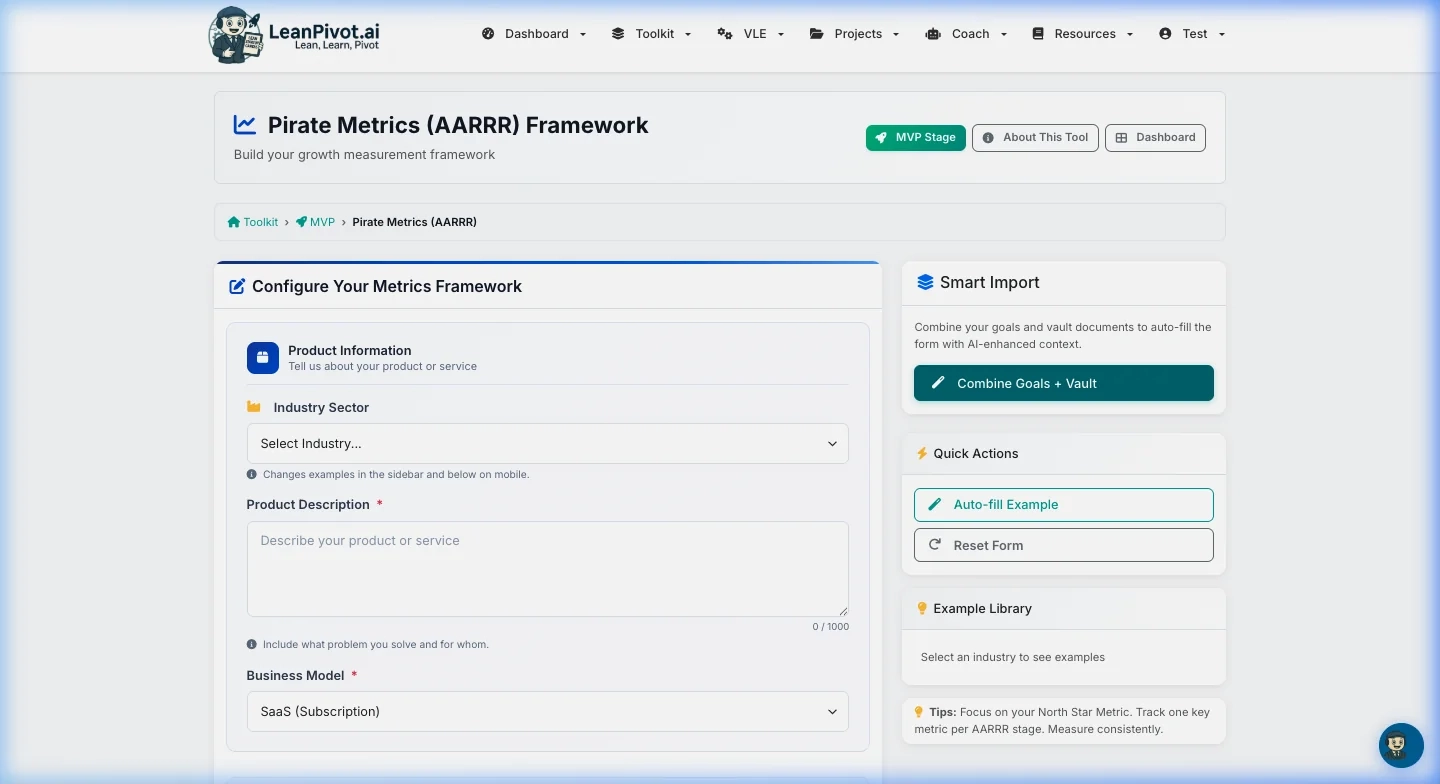The height and width of the screenshot is (784, 1440).
Task: Expand the Dashboard navigation menu
Action: tap(534, 34)
